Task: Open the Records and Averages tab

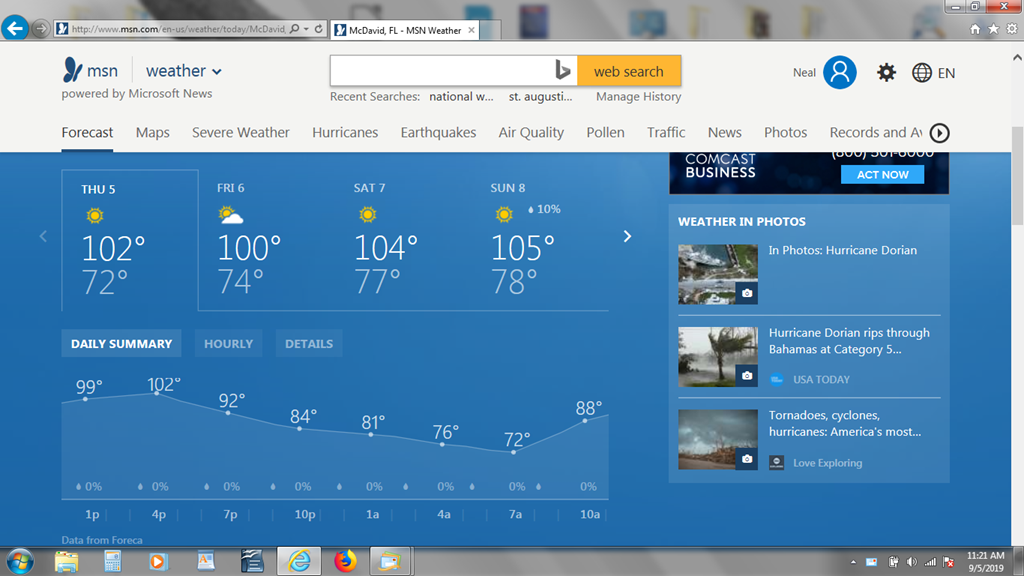Action: tap(876, 133)
